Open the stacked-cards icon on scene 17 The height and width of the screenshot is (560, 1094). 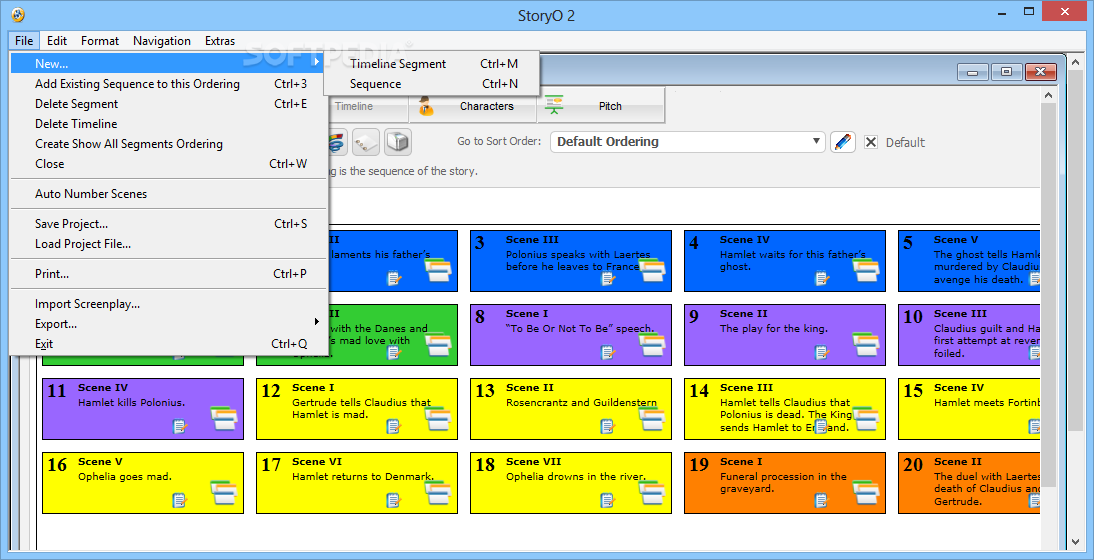coord(438,492)
